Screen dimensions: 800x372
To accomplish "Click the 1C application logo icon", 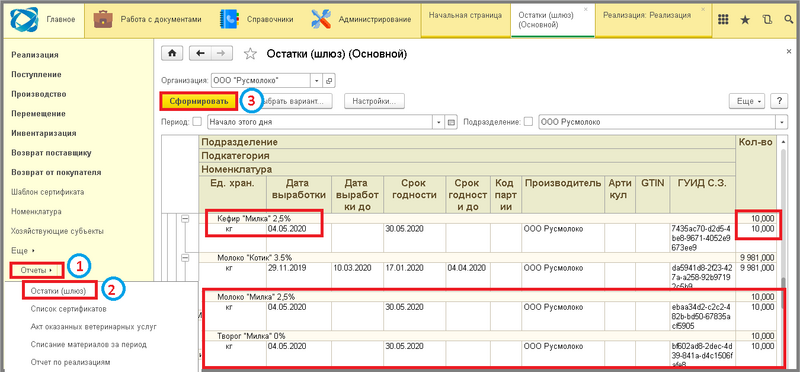I will [x=24, y=19].
